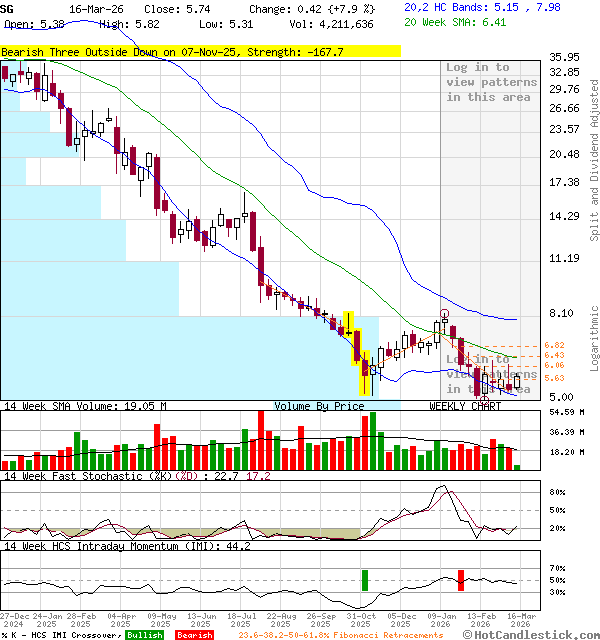The width and height of the screenshot is (600, 640).
Task: Click the circled swing-low marker near 5.00
Action: click(484, 396)
